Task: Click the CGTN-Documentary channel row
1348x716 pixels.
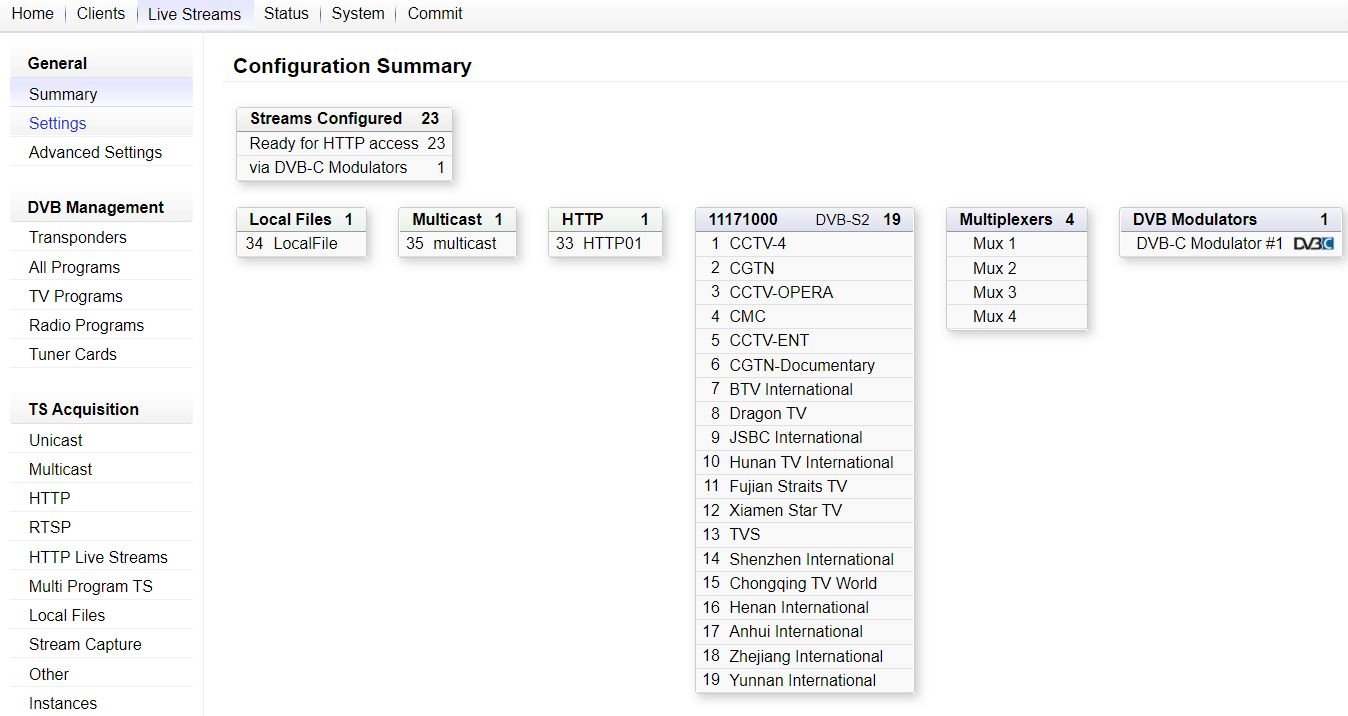Action: 801,366
